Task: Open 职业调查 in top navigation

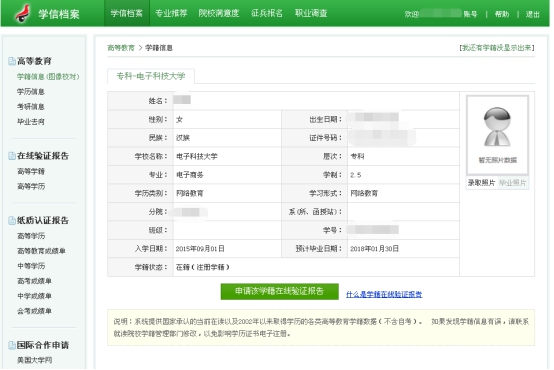Action: 311,13
